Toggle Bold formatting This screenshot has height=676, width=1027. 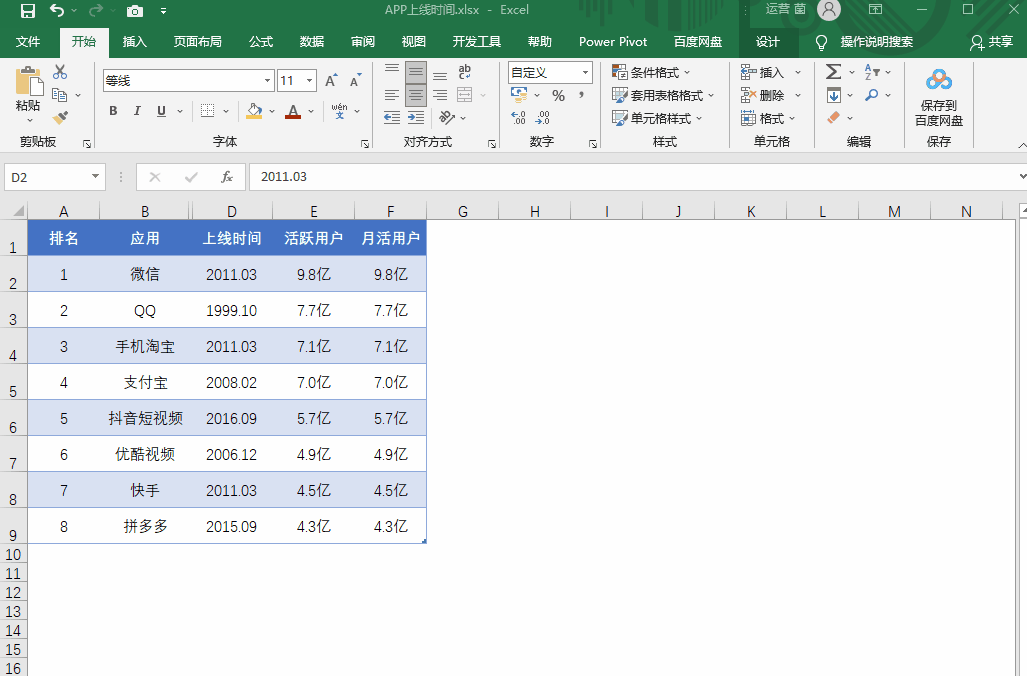113,111
